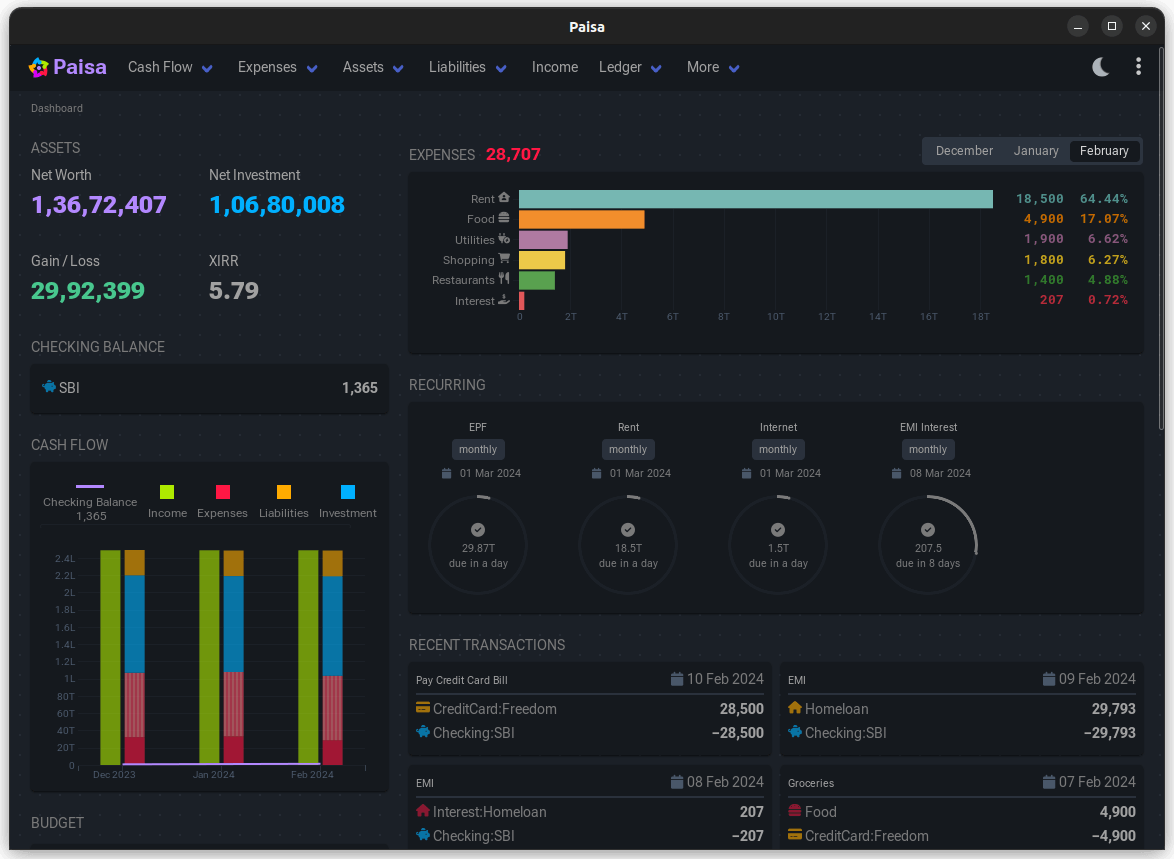Screen dimensions: 1174x859
Task: Toggle the EPF recurring checkmark circle
Action: (478, 530)
